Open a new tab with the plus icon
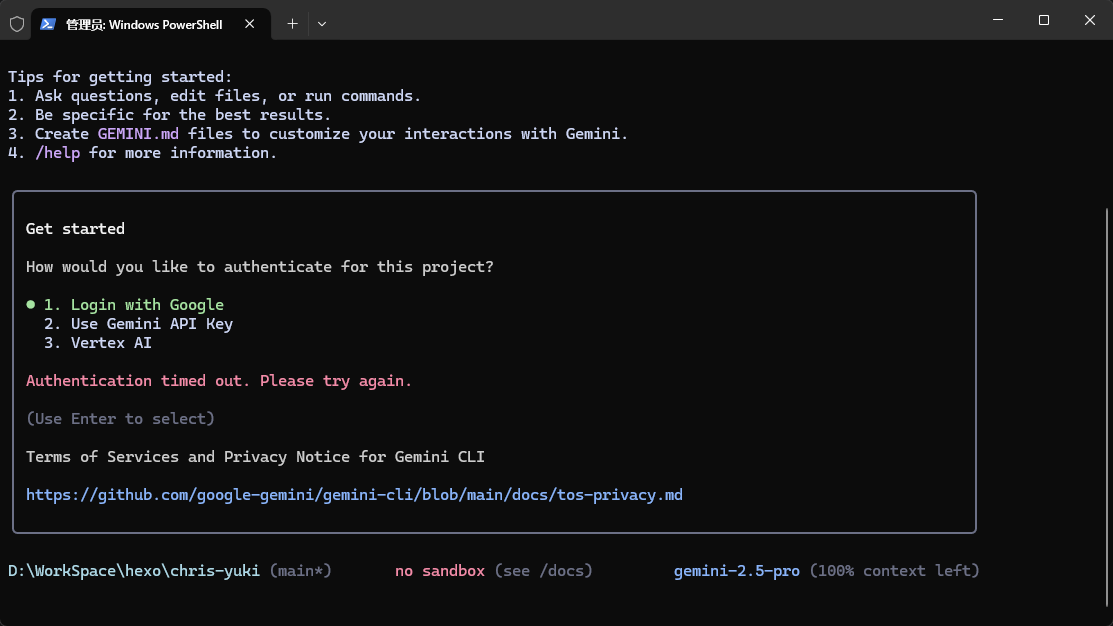Image resolution: width=1113 pixels, height=626 pixels. (x=292, y=23)
